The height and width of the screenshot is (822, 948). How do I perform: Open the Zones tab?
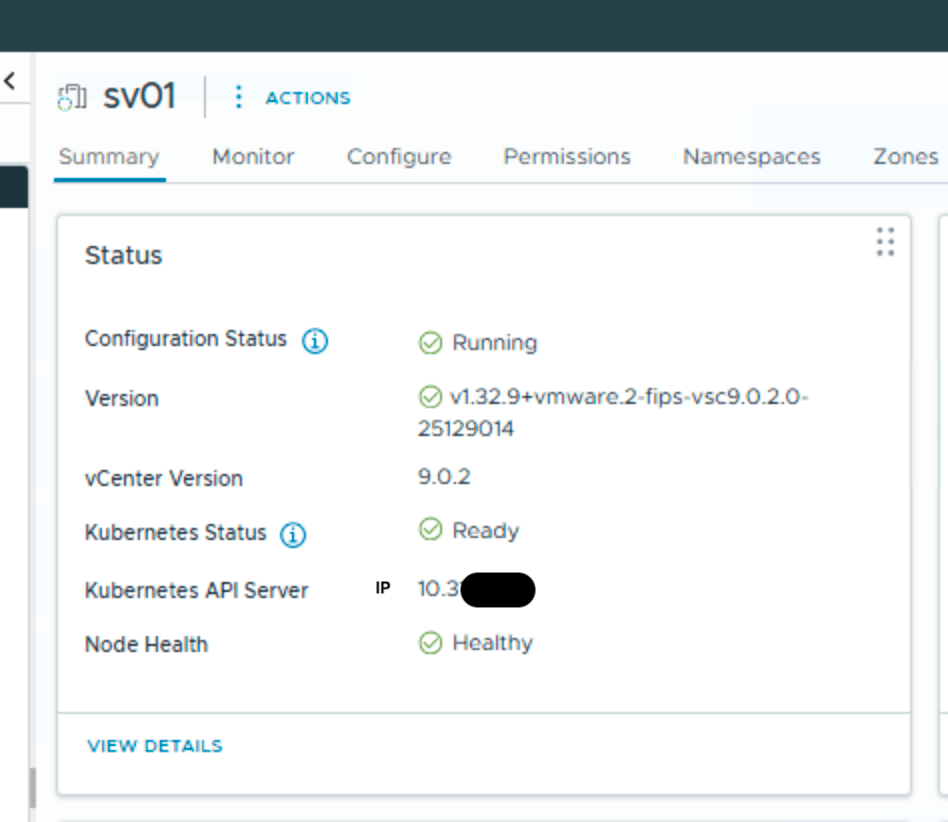coord(905,157)
